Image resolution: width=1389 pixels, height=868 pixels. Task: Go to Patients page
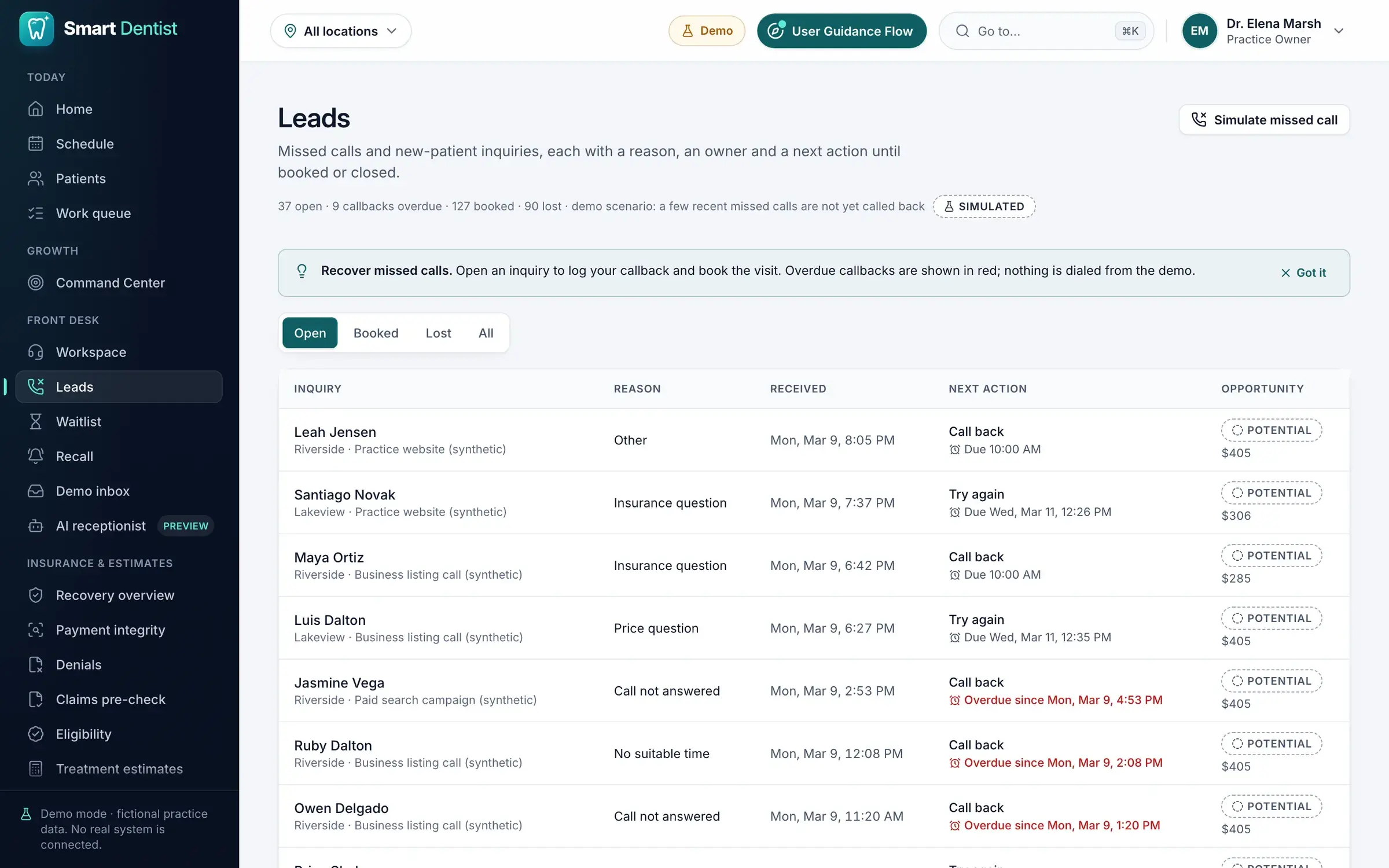[119, 178]
